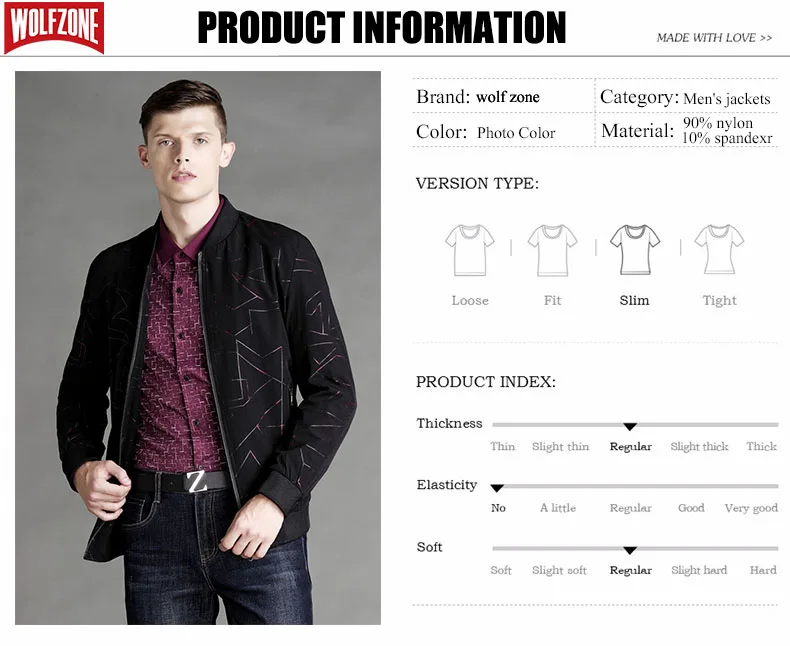790x646 pixels.
Task: Select the Fit t-shirt icon
Action: 552,250
